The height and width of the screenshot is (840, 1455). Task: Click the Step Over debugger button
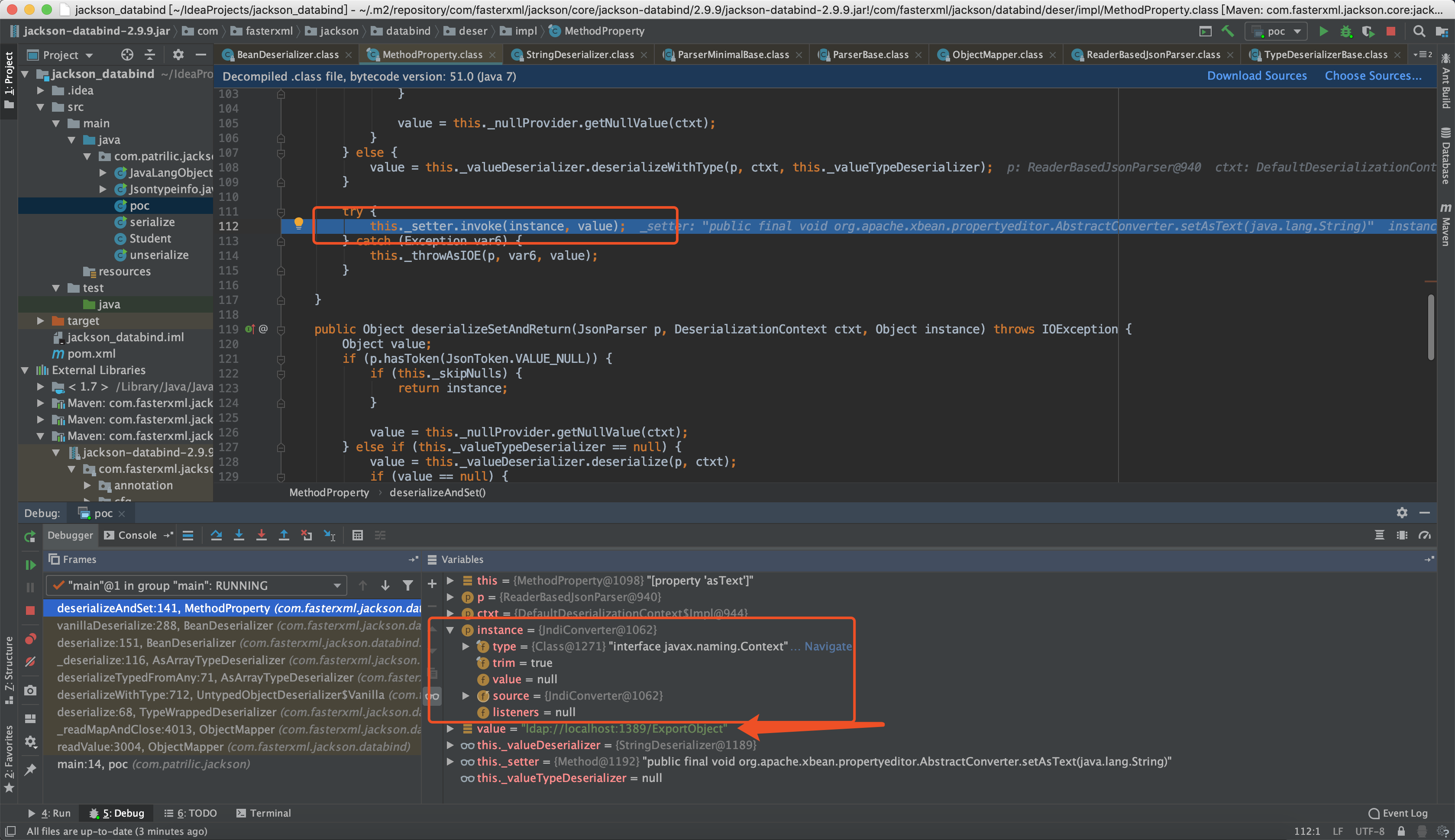217,535
